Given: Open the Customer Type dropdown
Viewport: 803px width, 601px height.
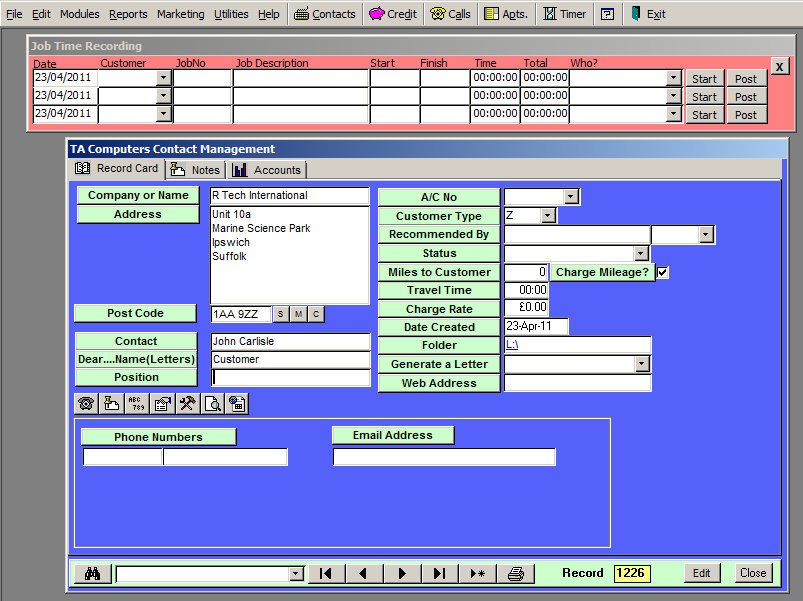Looking at the screenshot, I should pyautogui.click(x=547, y=216).
